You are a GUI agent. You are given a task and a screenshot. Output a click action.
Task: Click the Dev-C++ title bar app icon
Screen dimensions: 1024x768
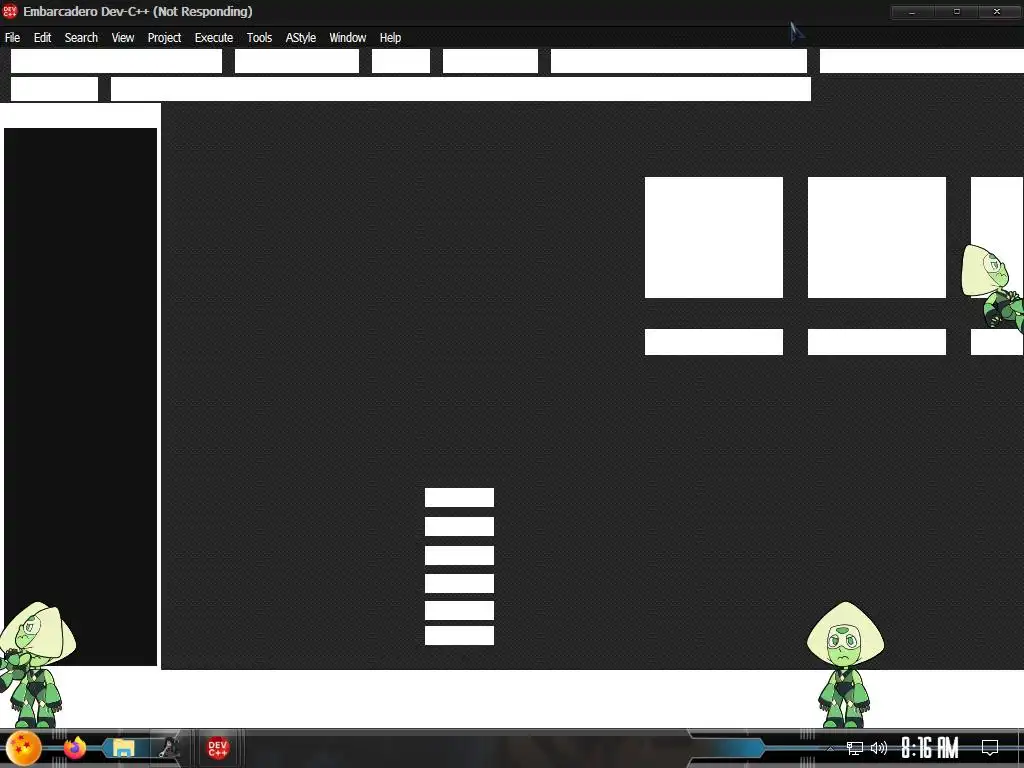click(10, 11)
